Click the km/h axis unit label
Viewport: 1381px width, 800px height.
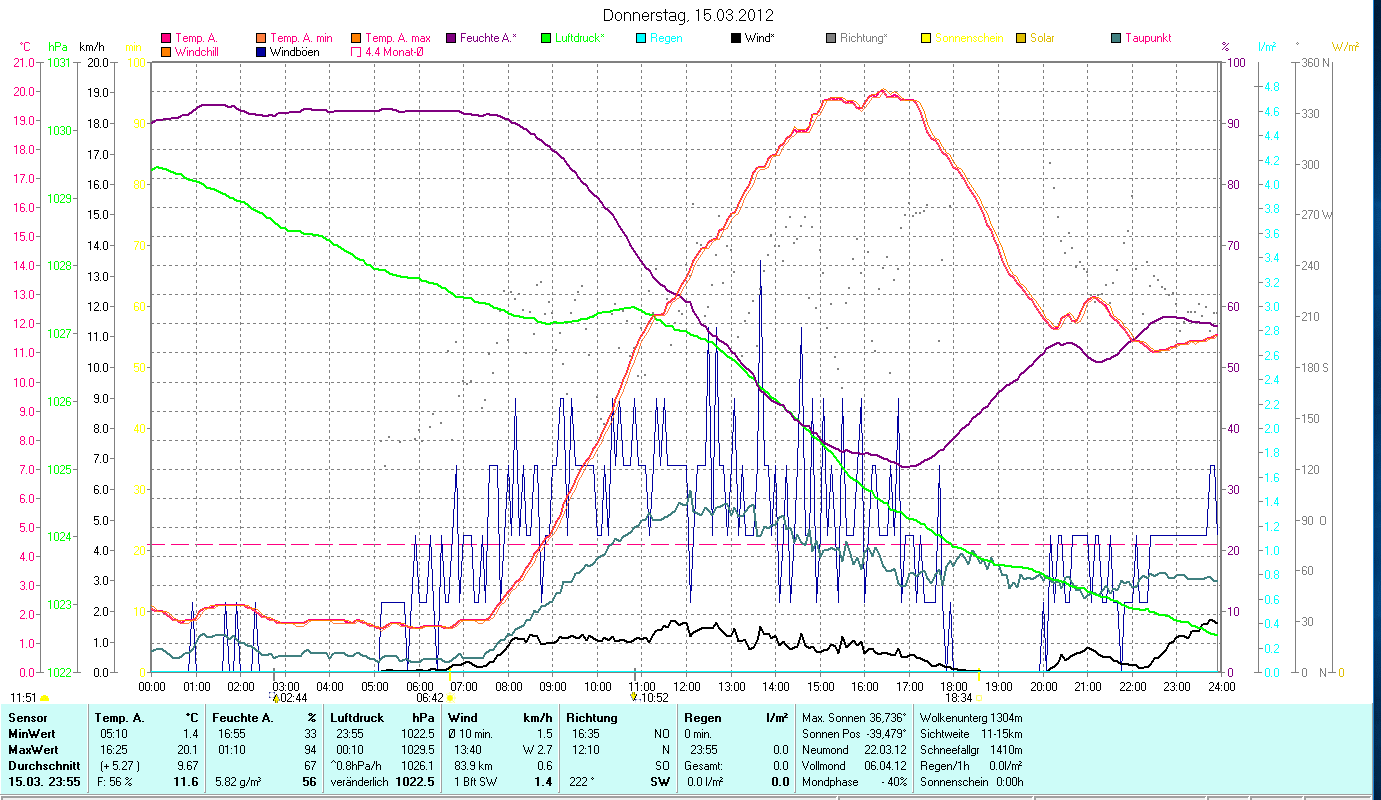pyautogui.click(x=92, y=47)
